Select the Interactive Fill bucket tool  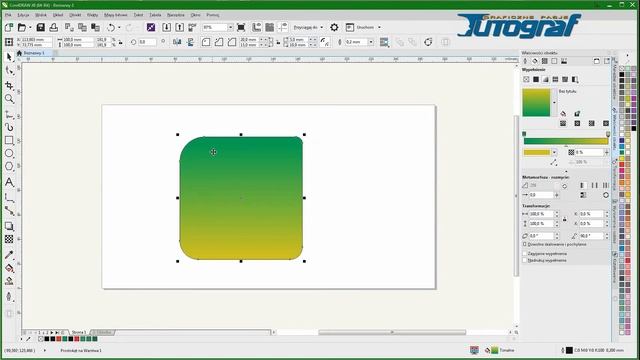pos(9,268)
